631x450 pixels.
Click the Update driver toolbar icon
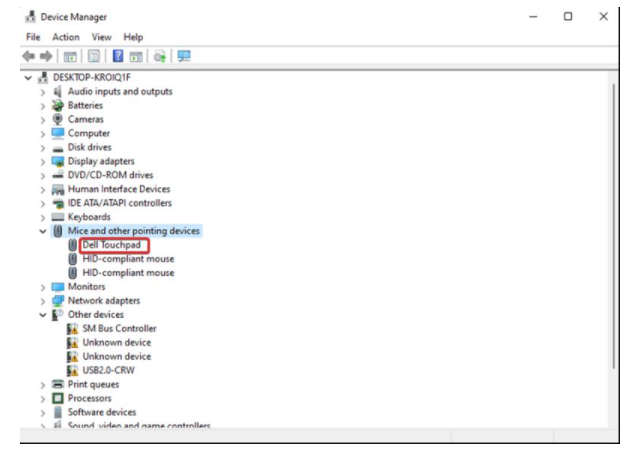click(x=159, y=58)
